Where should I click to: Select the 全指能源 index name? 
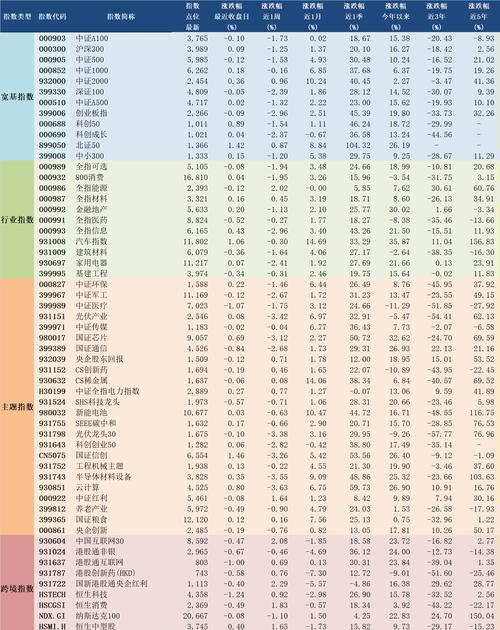[x=92, y=188]
